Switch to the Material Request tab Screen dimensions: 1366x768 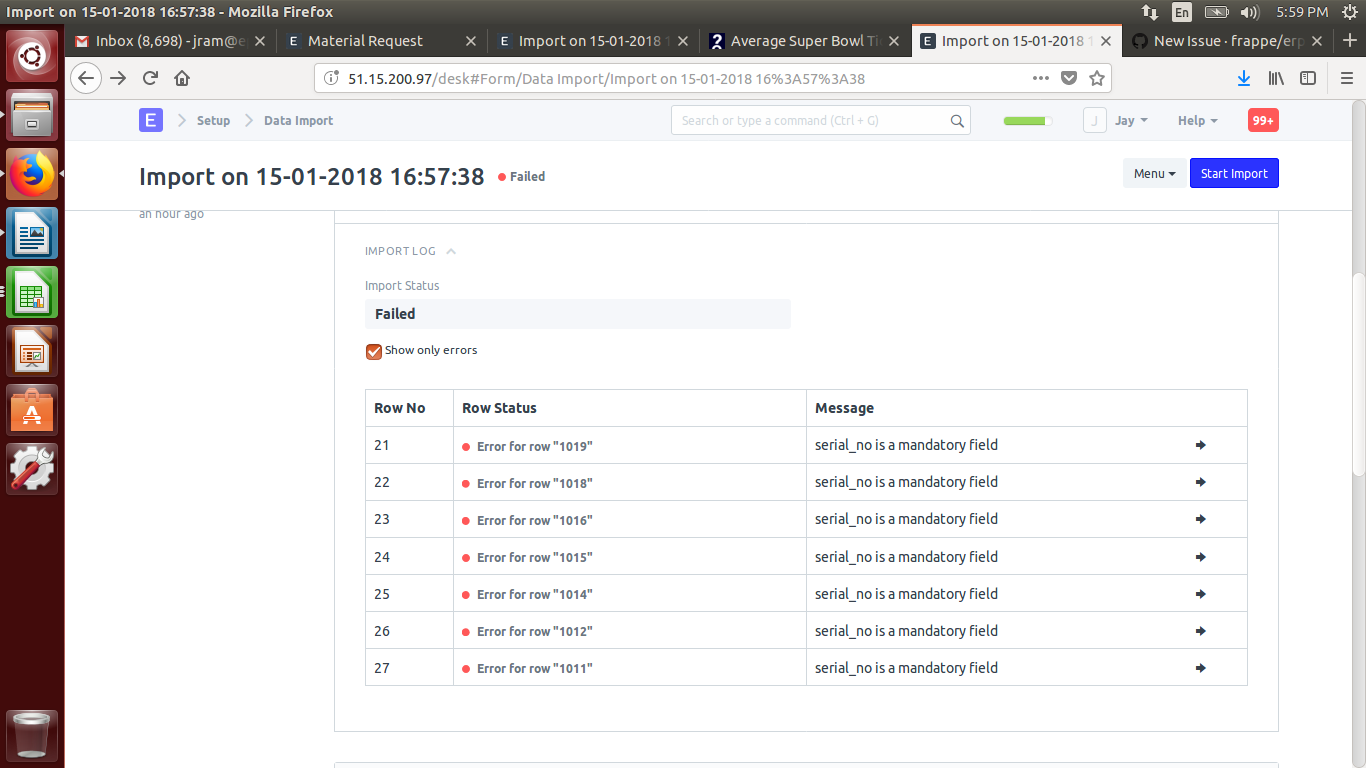(x=382, y=41)
